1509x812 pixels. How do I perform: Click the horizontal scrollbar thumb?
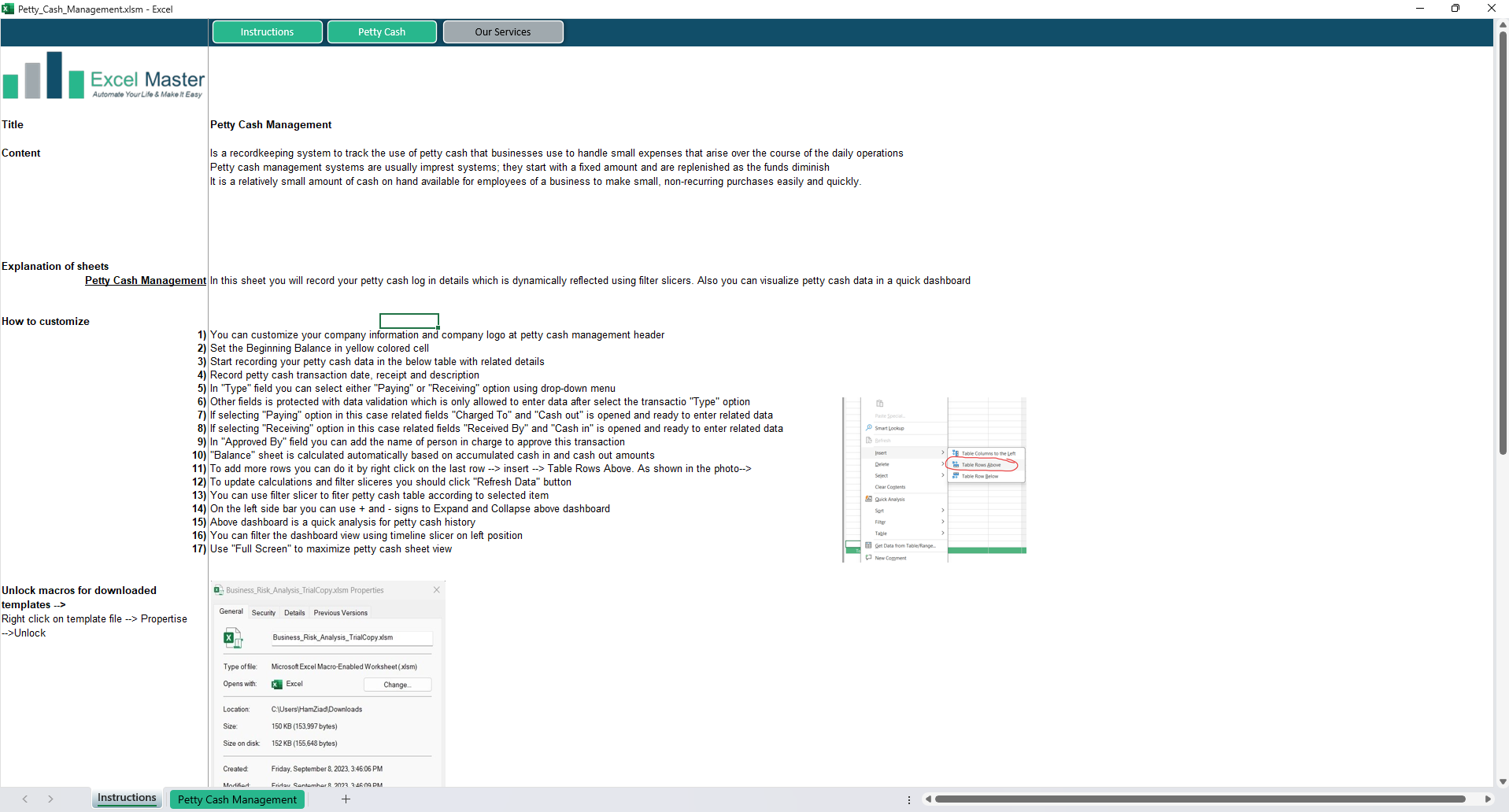point(1199,799)
